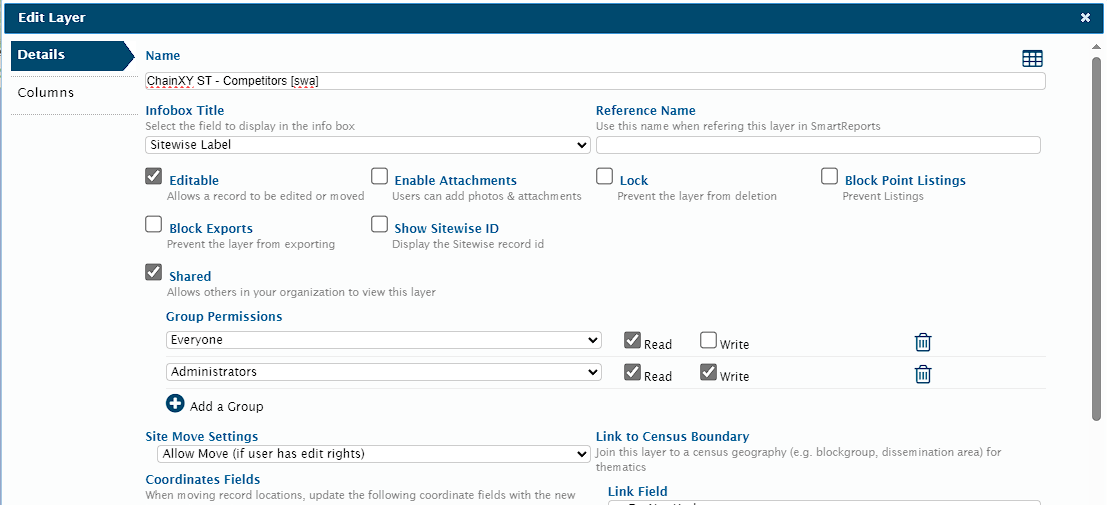Expand the Everyone group dropdown
Image resolution: width=1107 pixels, height=505 pixels.
[x=383, y=340]
